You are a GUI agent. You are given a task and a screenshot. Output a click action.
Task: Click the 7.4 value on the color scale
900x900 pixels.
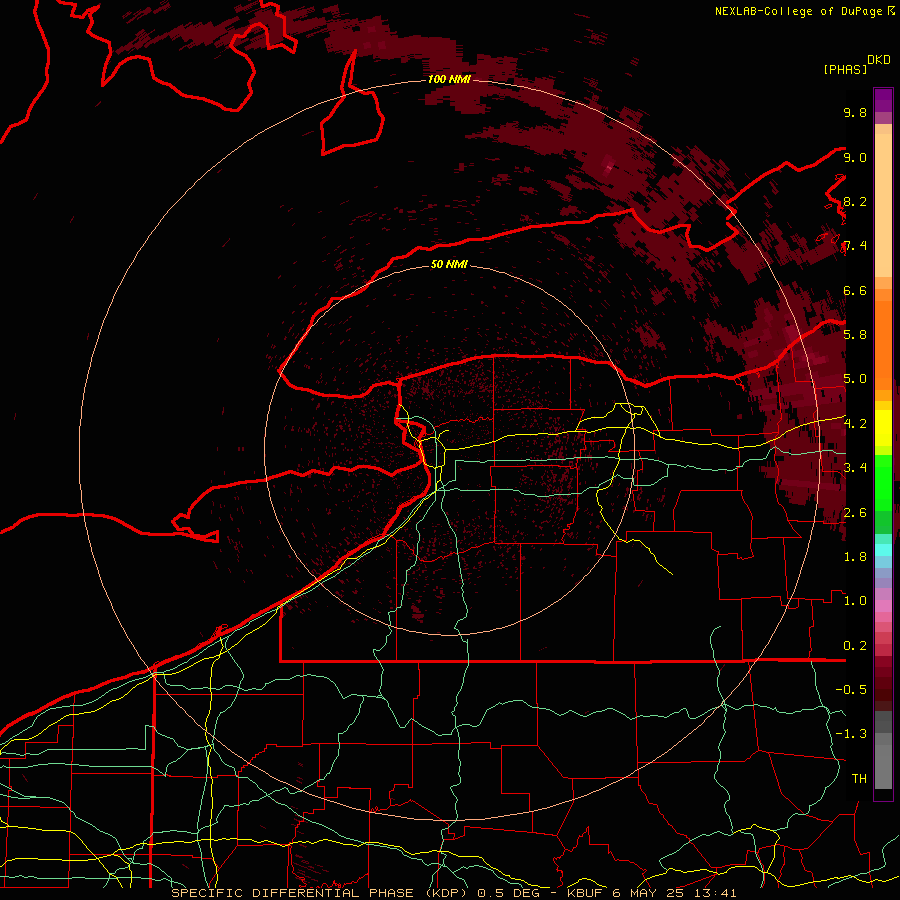click(855, 246)
